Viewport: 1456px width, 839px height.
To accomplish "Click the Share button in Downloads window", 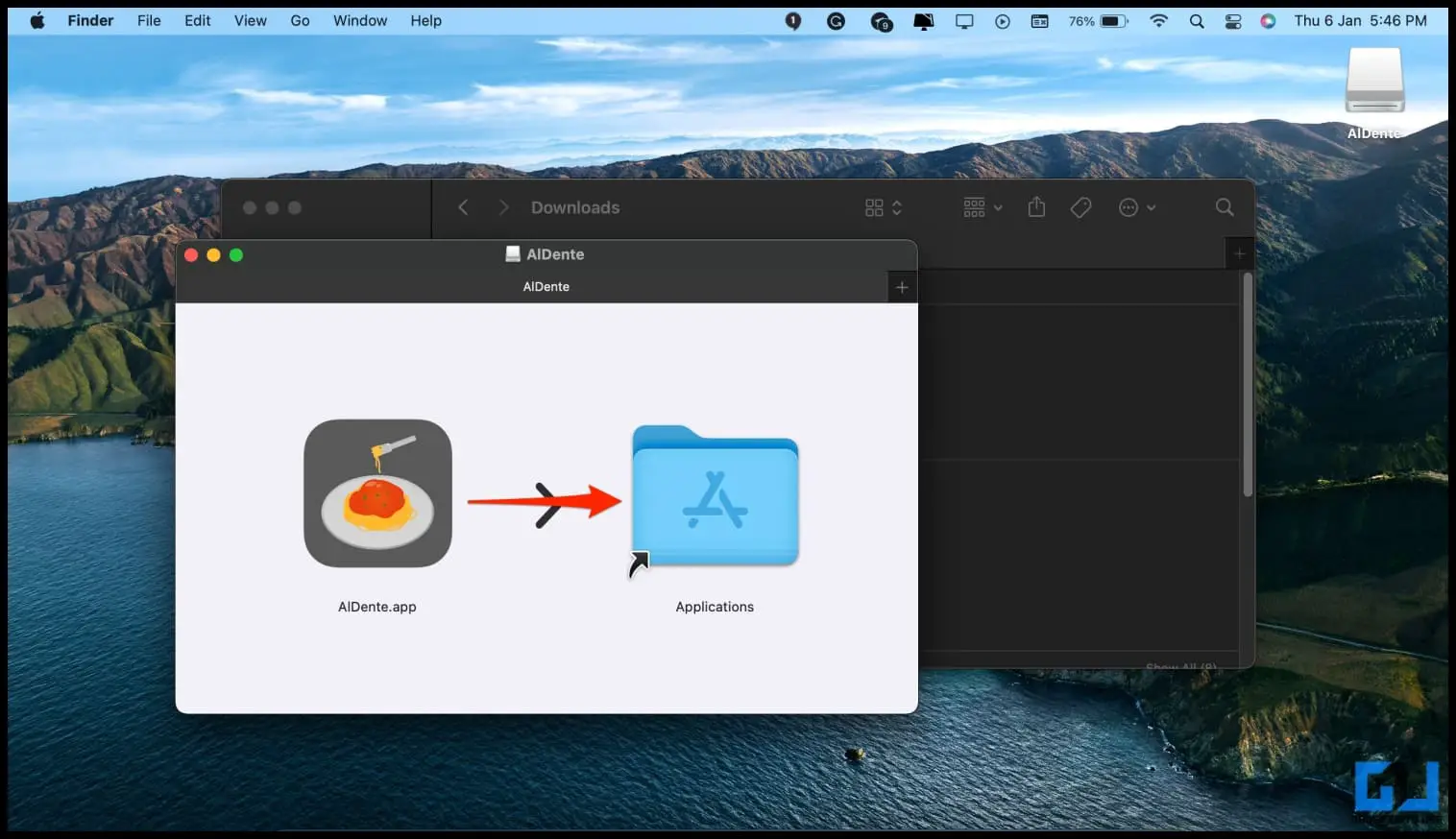I will point(1036,206).
